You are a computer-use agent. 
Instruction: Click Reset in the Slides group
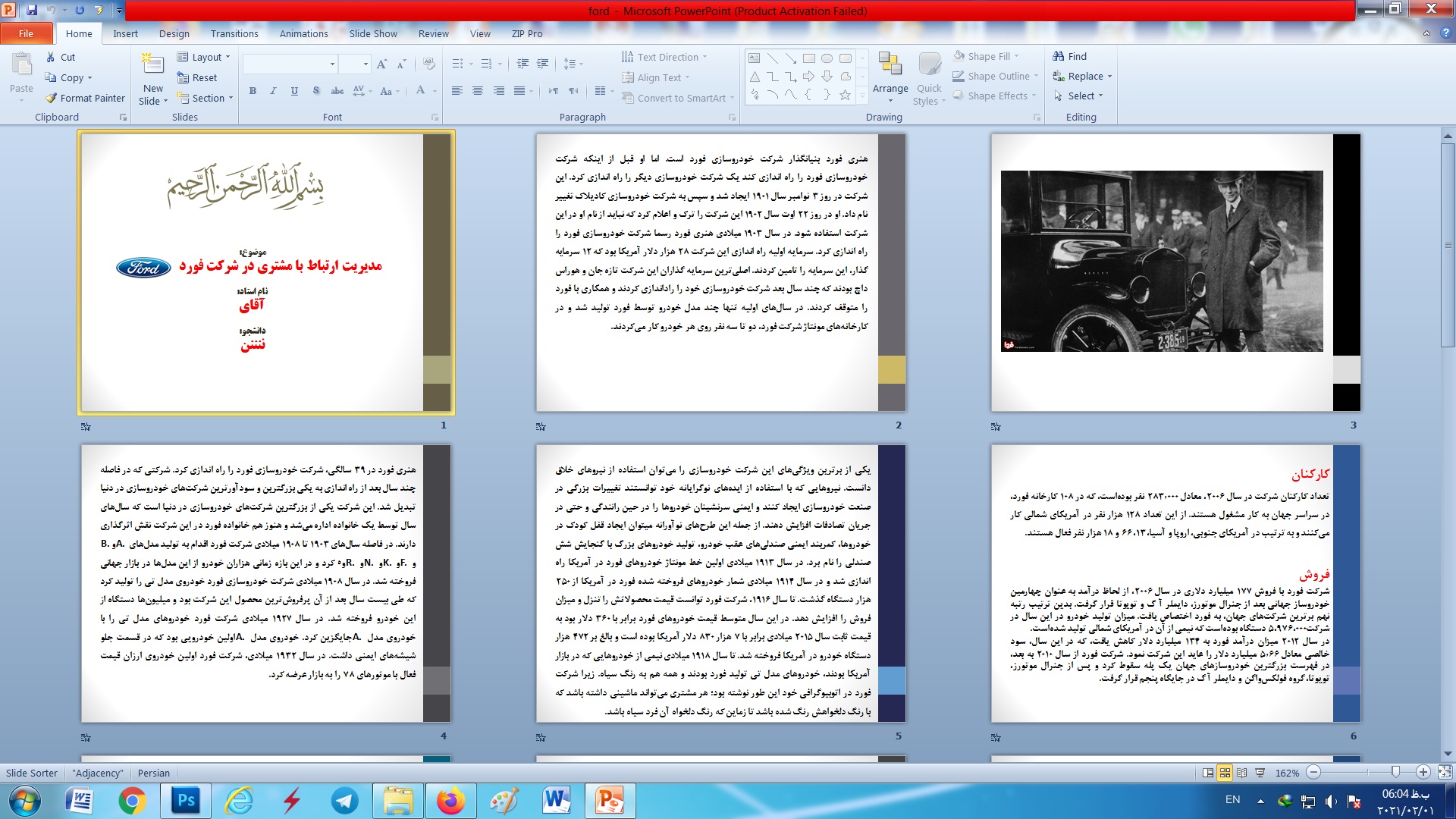tap(197, 77)
